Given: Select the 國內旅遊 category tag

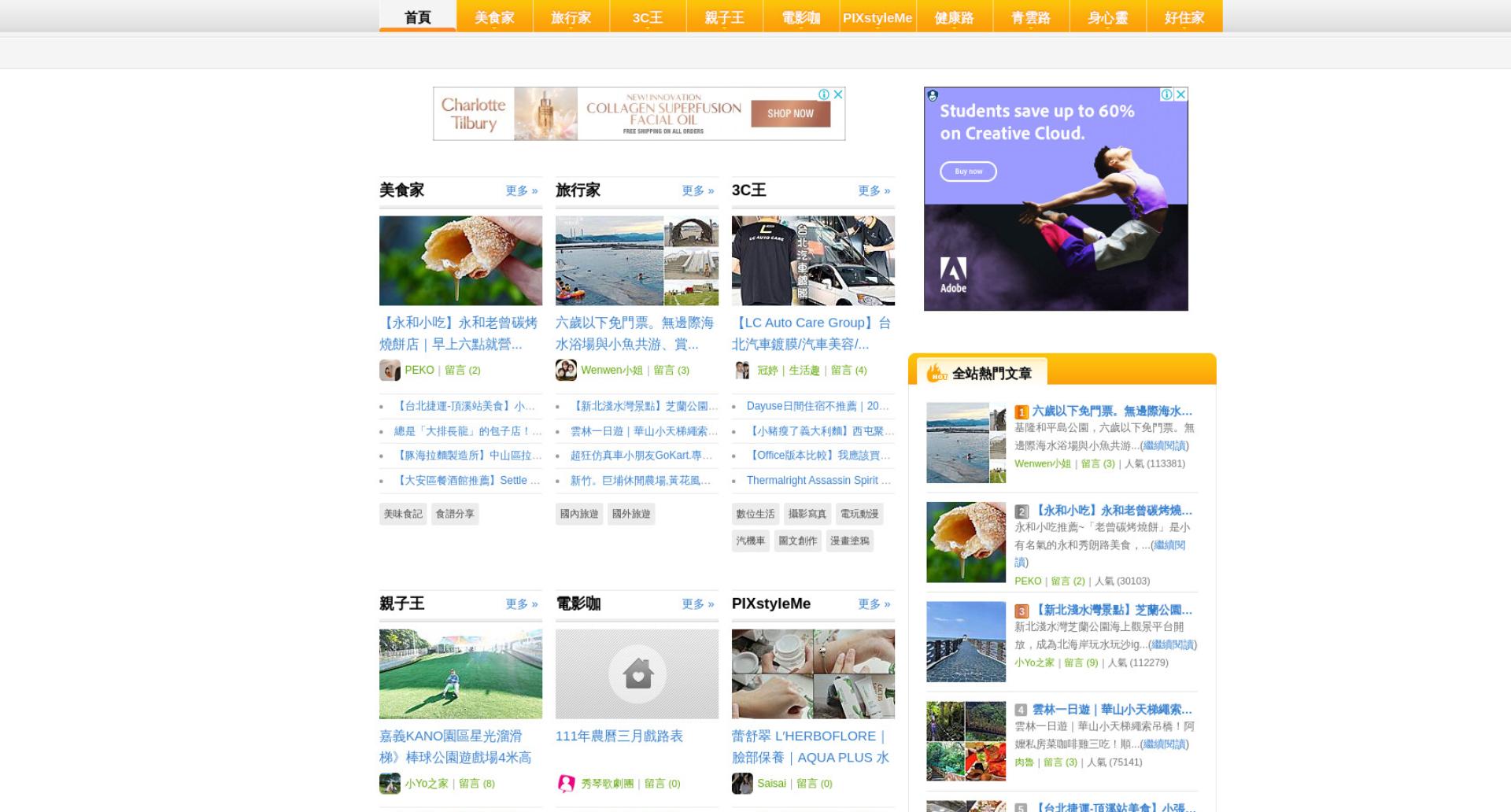Looking at the screenshot, I should tap(579, 514).
